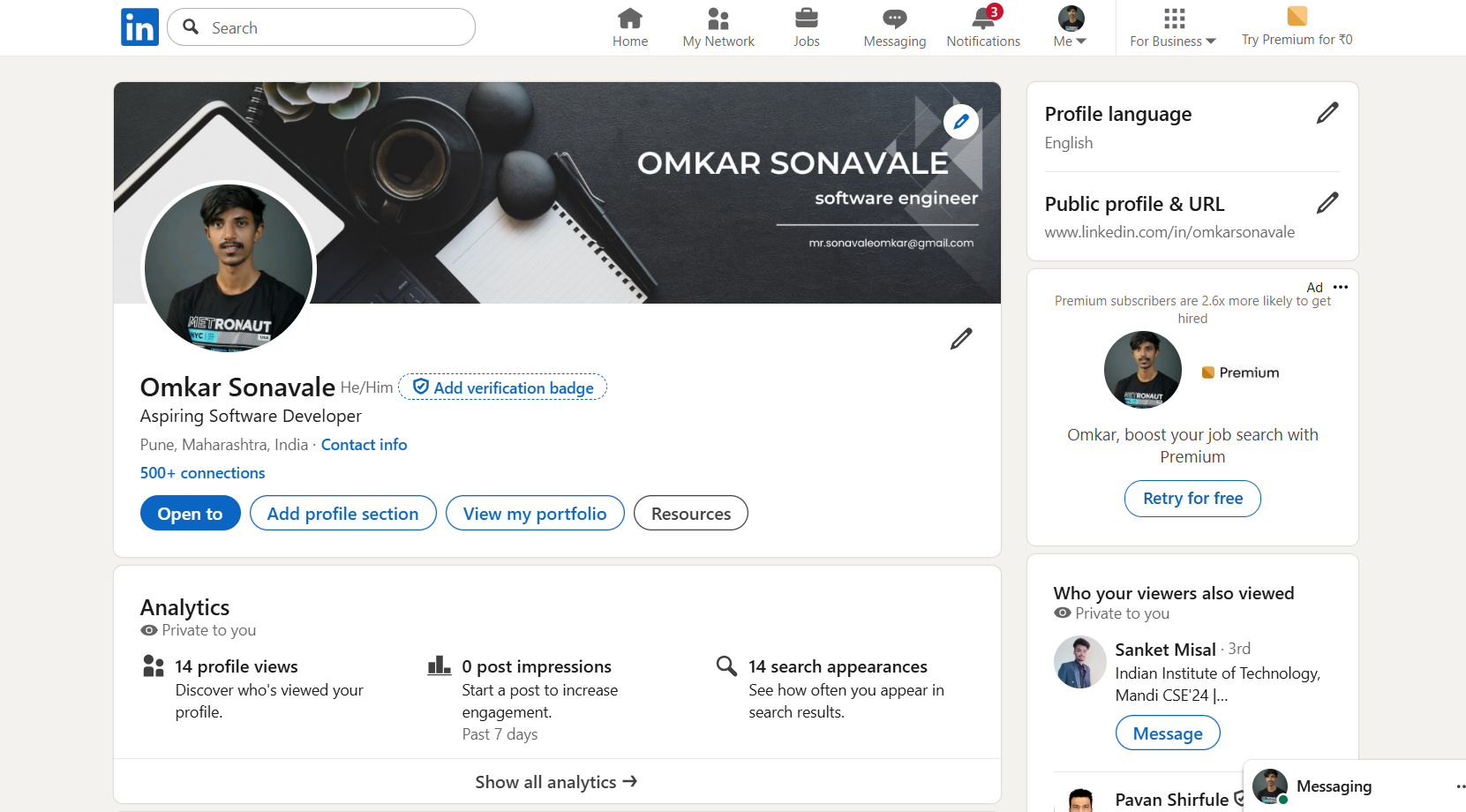This screenshot has height=812, width=1466.
Task: Open the profile photo thumbnail
Action: click(229, 268)
